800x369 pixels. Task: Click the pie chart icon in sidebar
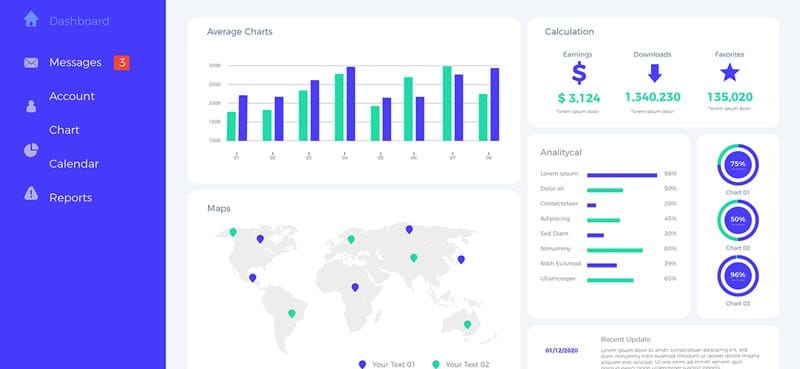point(31,150)
